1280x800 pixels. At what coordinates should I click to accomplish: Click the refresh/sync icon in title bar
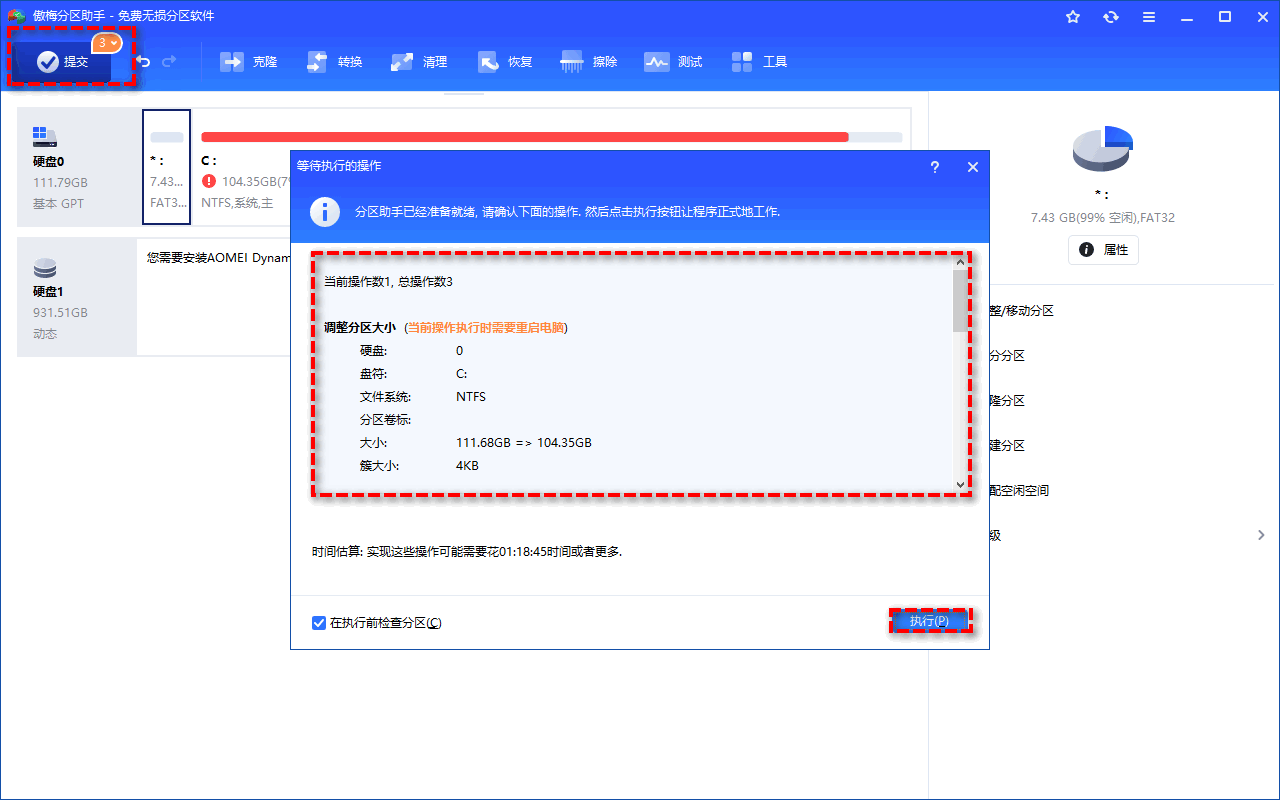click(x=1111, y=16)
